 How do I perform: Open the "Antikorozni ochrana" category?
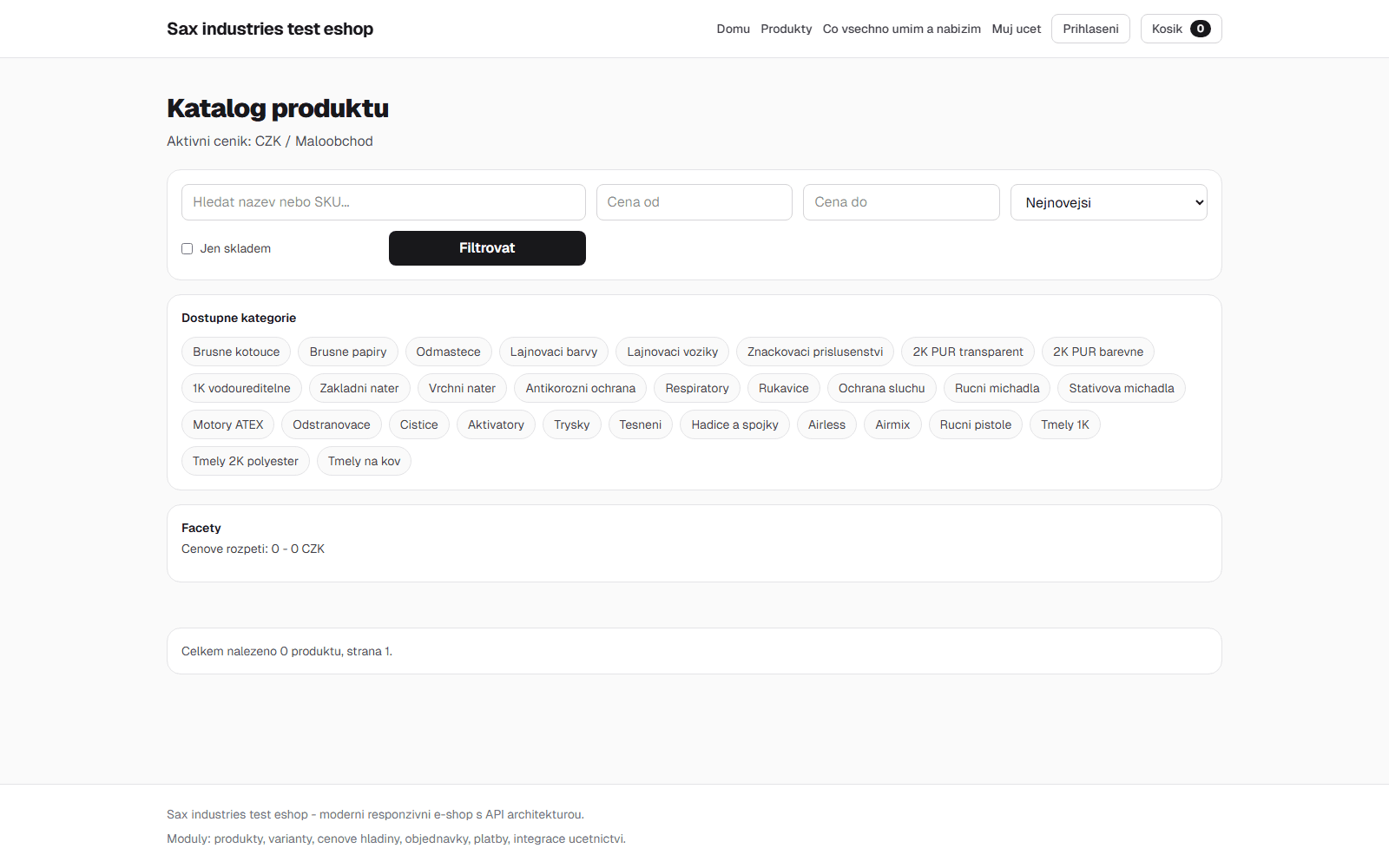coord(580,388)
